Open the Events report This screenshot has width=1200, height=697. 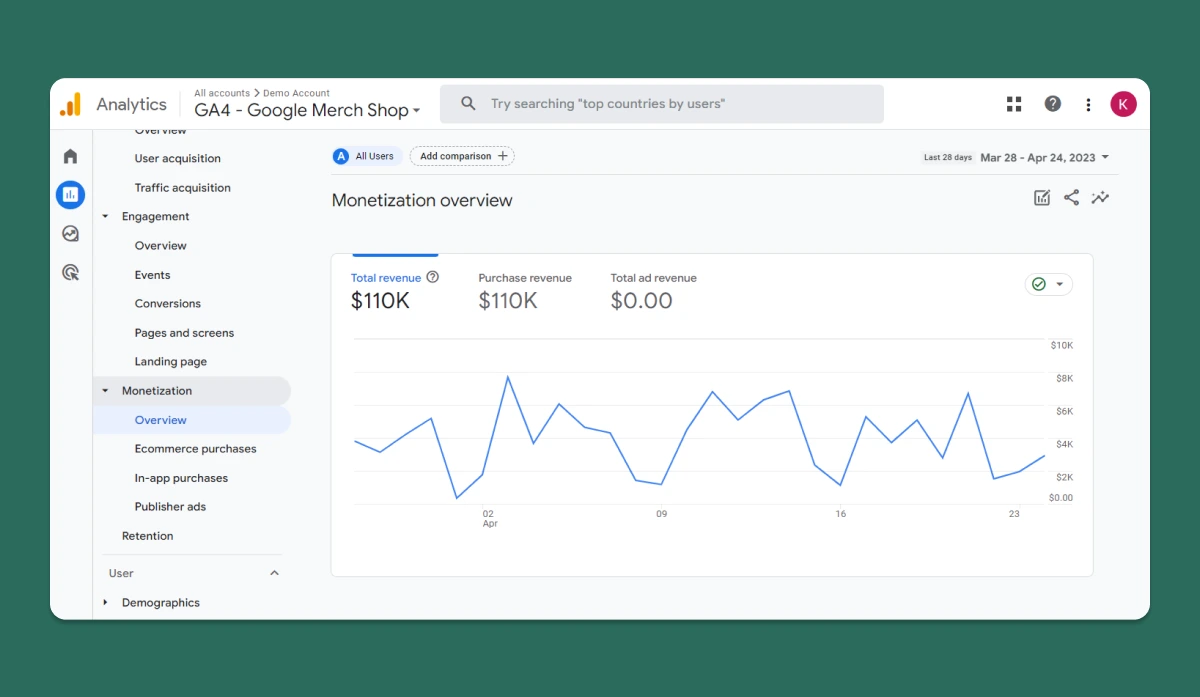153,275
